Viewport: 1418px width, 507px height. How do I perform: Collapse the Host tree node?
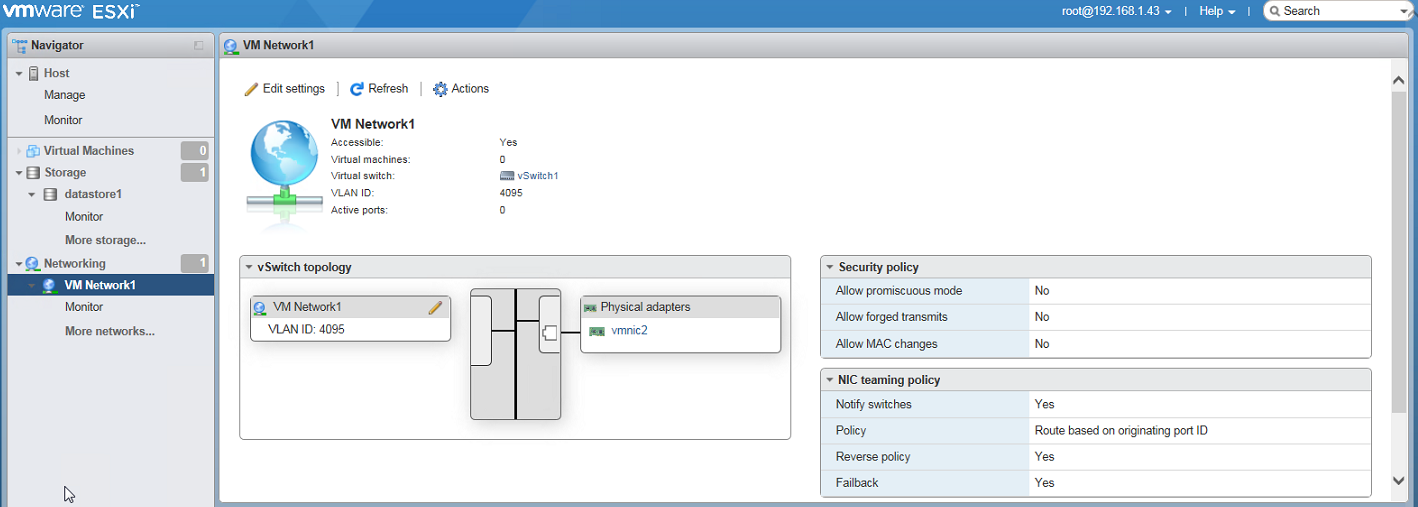pos(19,74)
